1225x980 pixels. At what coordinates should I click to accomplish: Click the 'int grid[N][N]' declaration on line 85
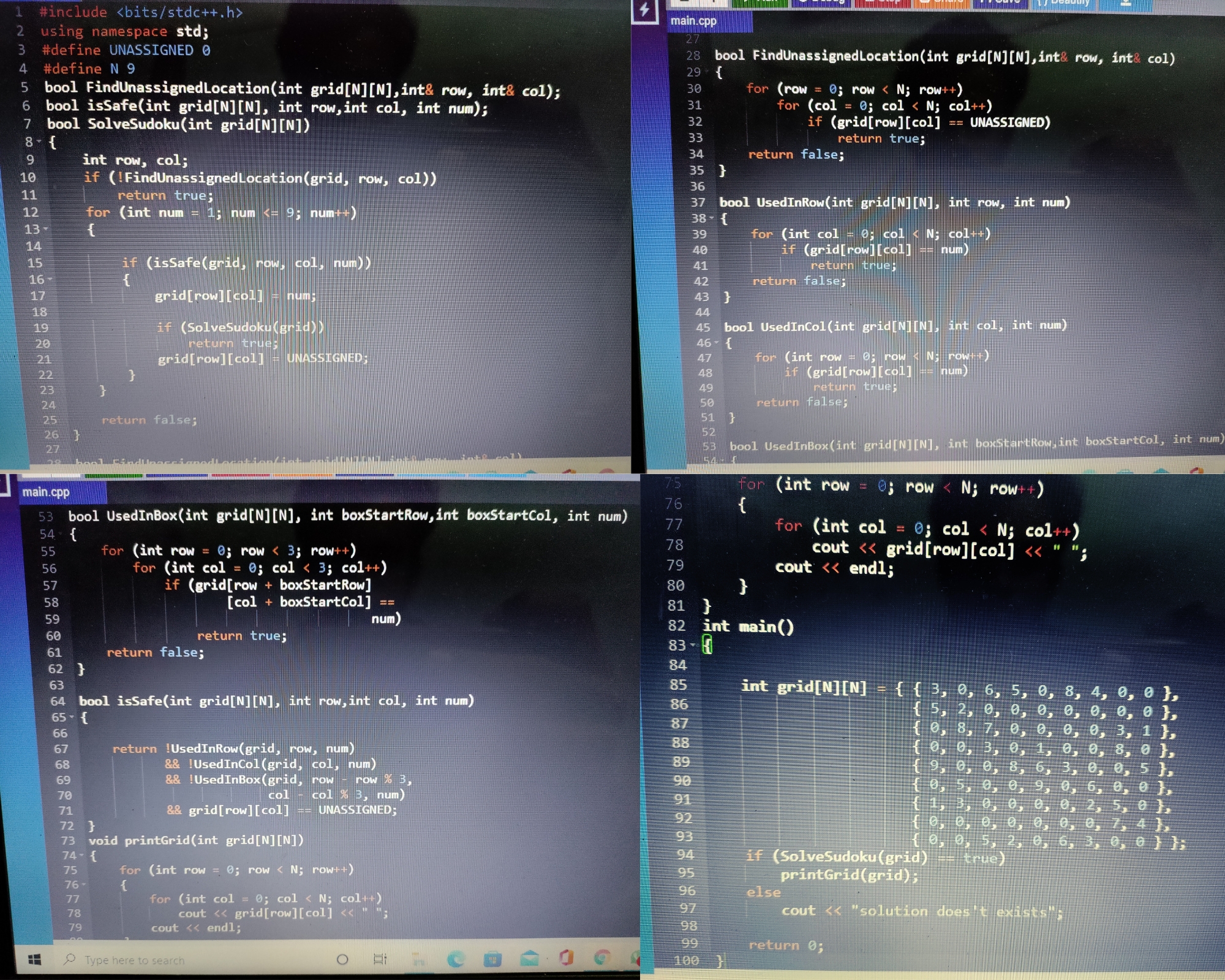804,687
